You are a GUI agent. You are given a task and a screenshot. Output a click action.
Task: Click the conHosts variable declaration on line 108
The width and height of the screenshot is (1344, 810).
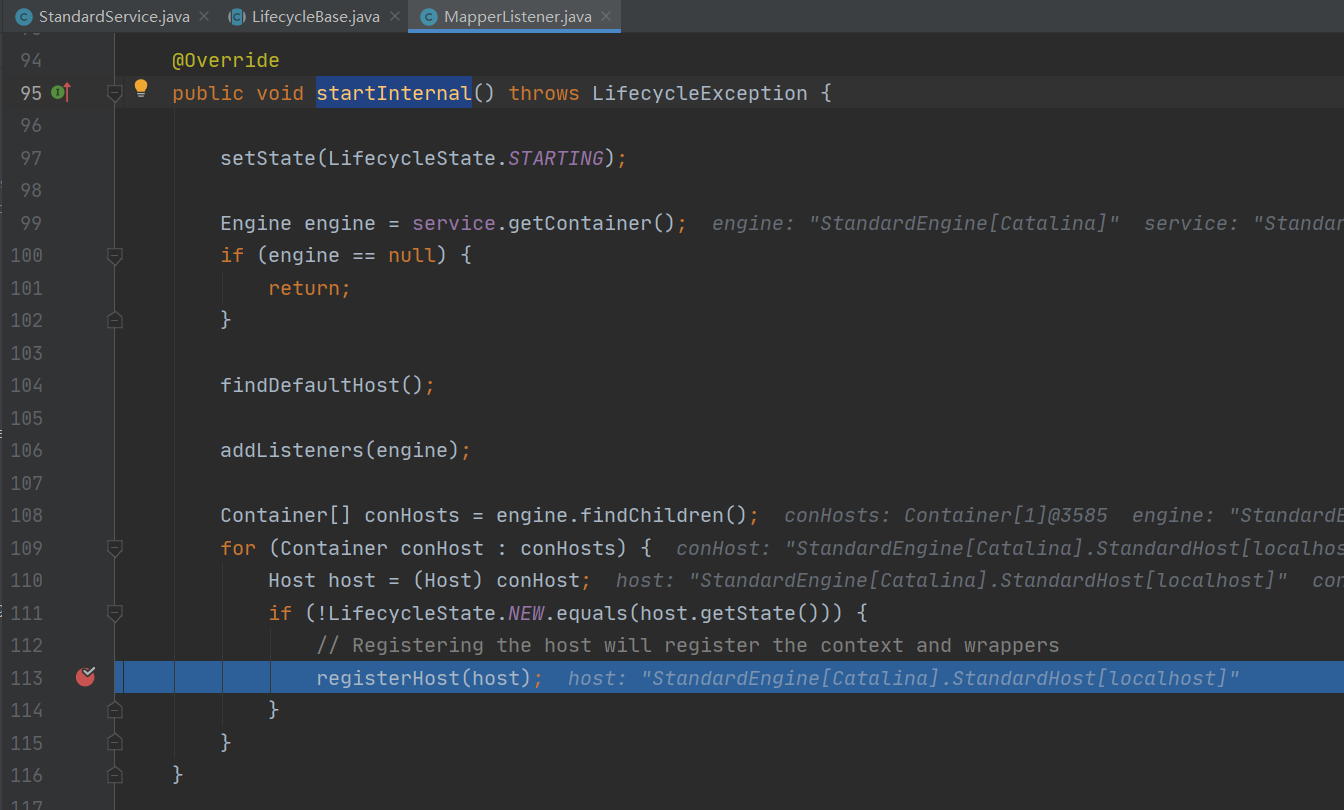pyautogui.click(x=412, y=515)
